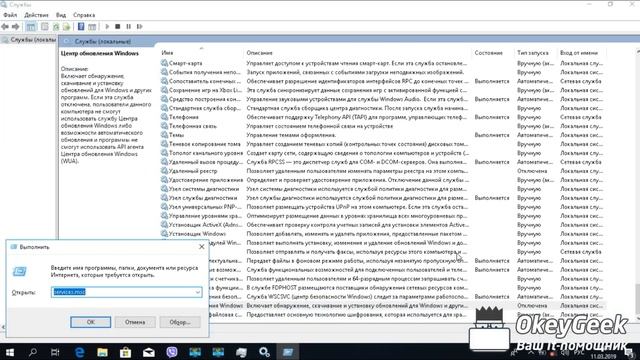Open the Действие menu
This screenshot has width=640, height=360.
pyautogui.click(x=36, y=15)
